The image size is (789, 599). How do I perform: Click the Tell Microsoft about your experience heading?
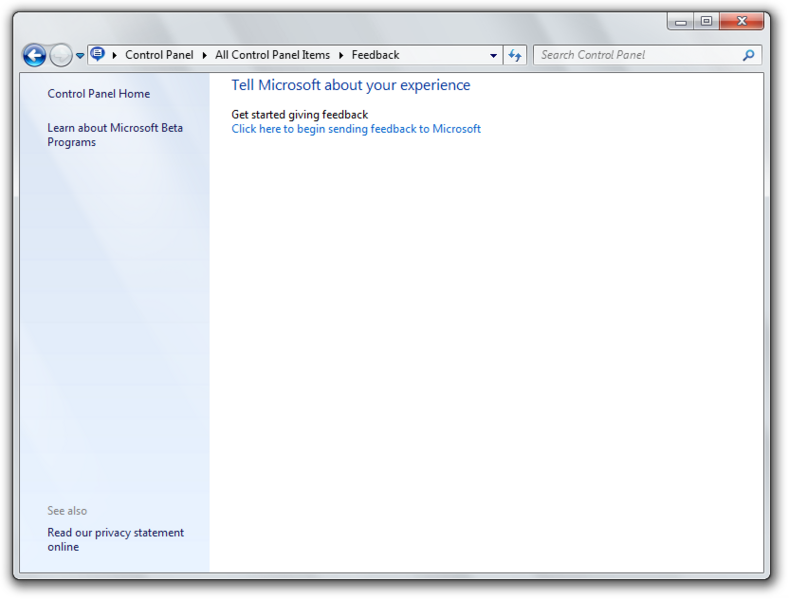pyautogui.click(x=351, y=85)
